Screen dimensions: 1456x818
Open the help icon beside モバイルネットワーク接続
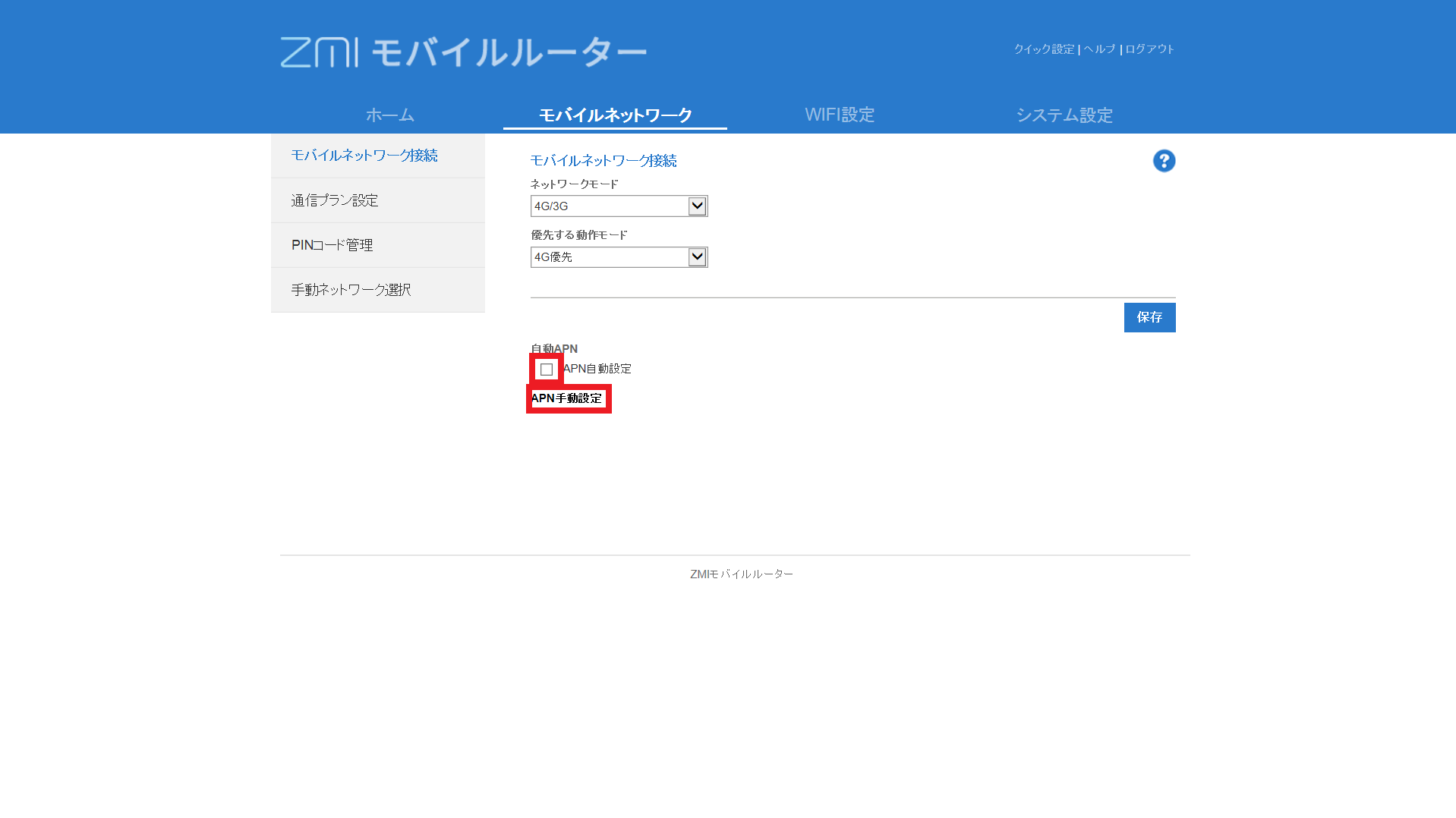tap(1164, 161)
